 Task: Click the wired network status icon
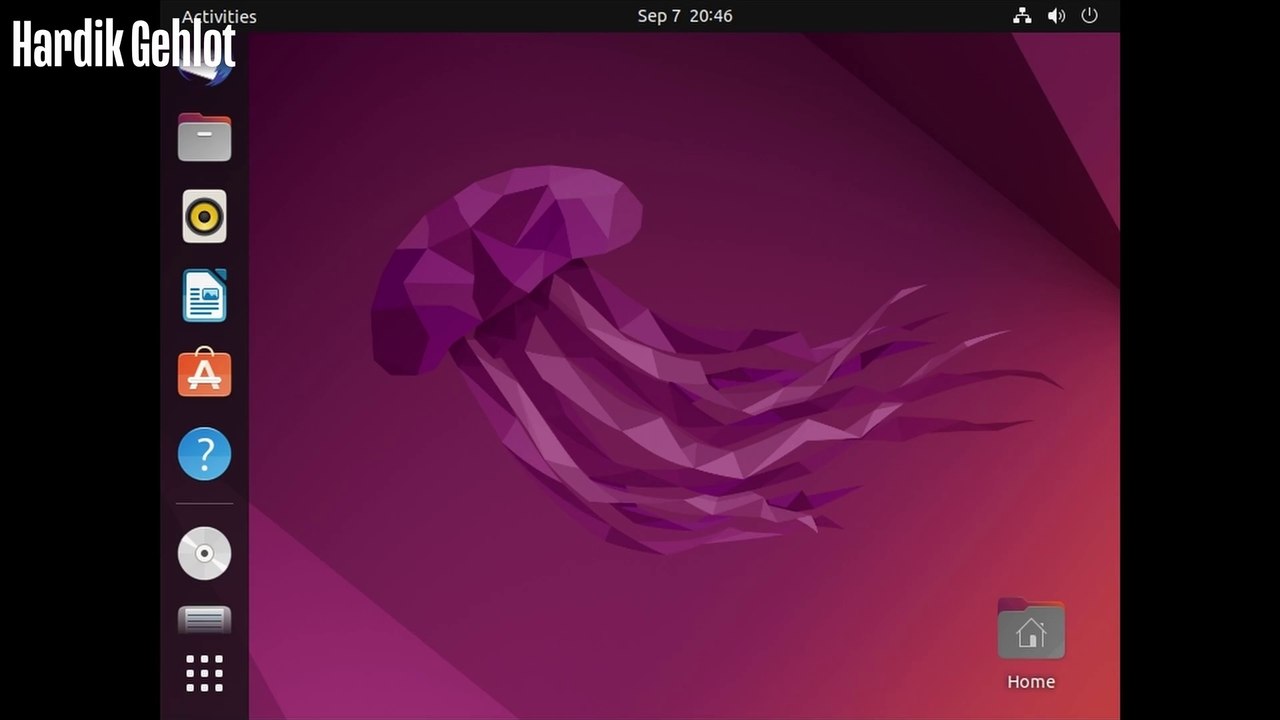[x=1022, y=16]
